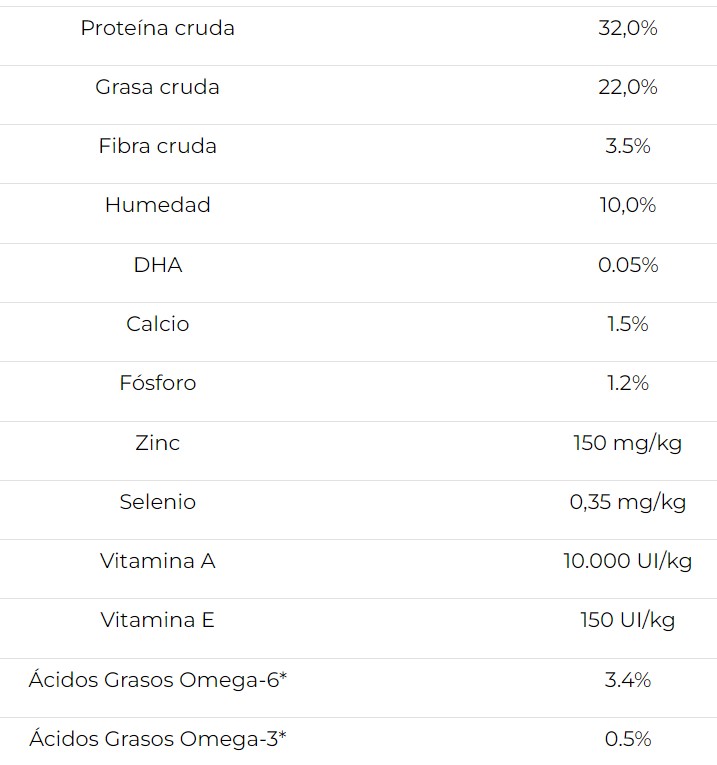The width and height of the screenshot is (717, 765).
Task: Select the Calcio row label
Action: (x=157, y=324)
